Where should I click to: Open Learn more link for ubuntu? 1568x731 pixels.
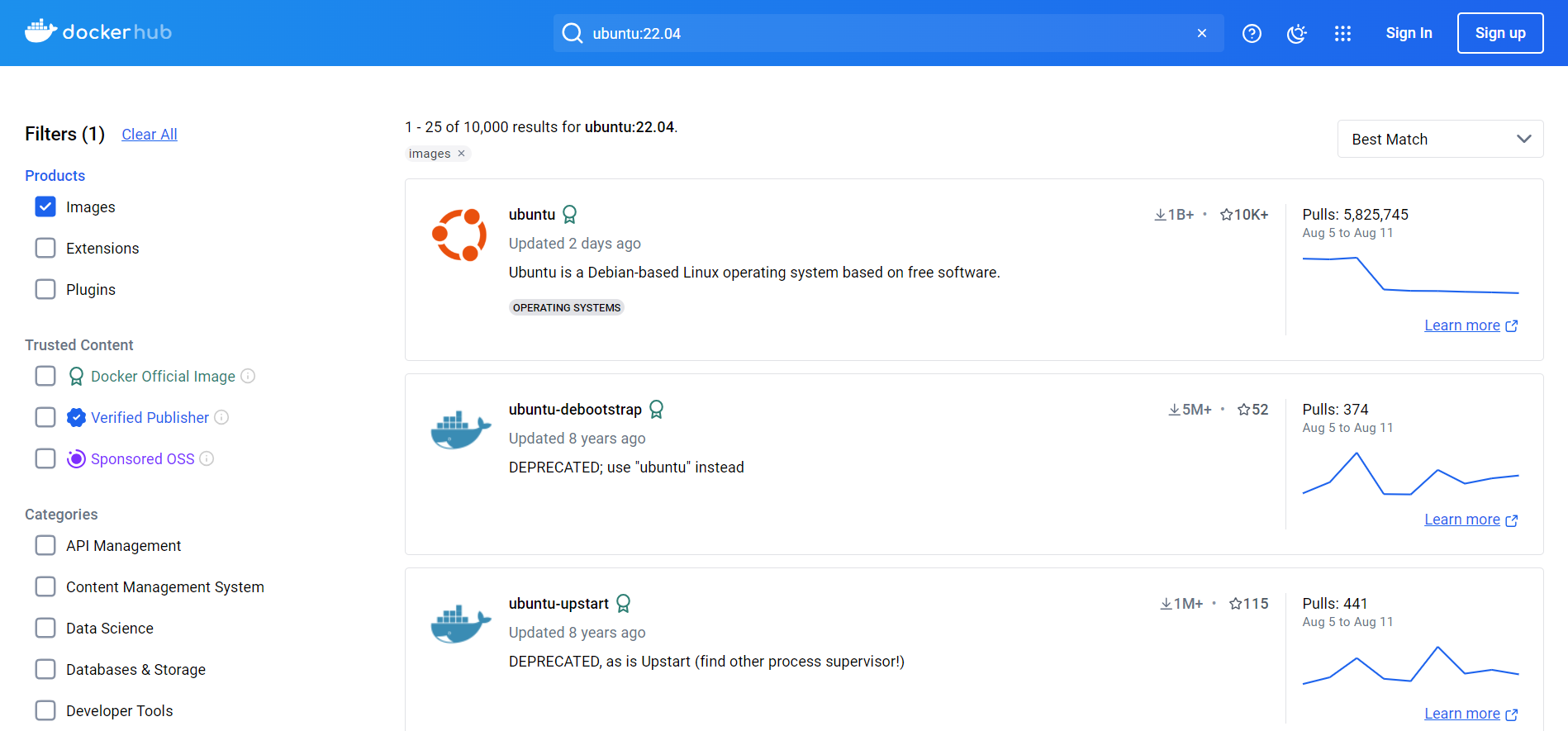tap(1471, 325)
